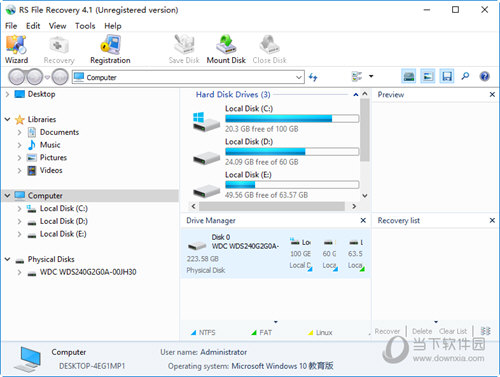500x377 pixels.
Task: Click the third round navigation button
Action: click(60, 77)
